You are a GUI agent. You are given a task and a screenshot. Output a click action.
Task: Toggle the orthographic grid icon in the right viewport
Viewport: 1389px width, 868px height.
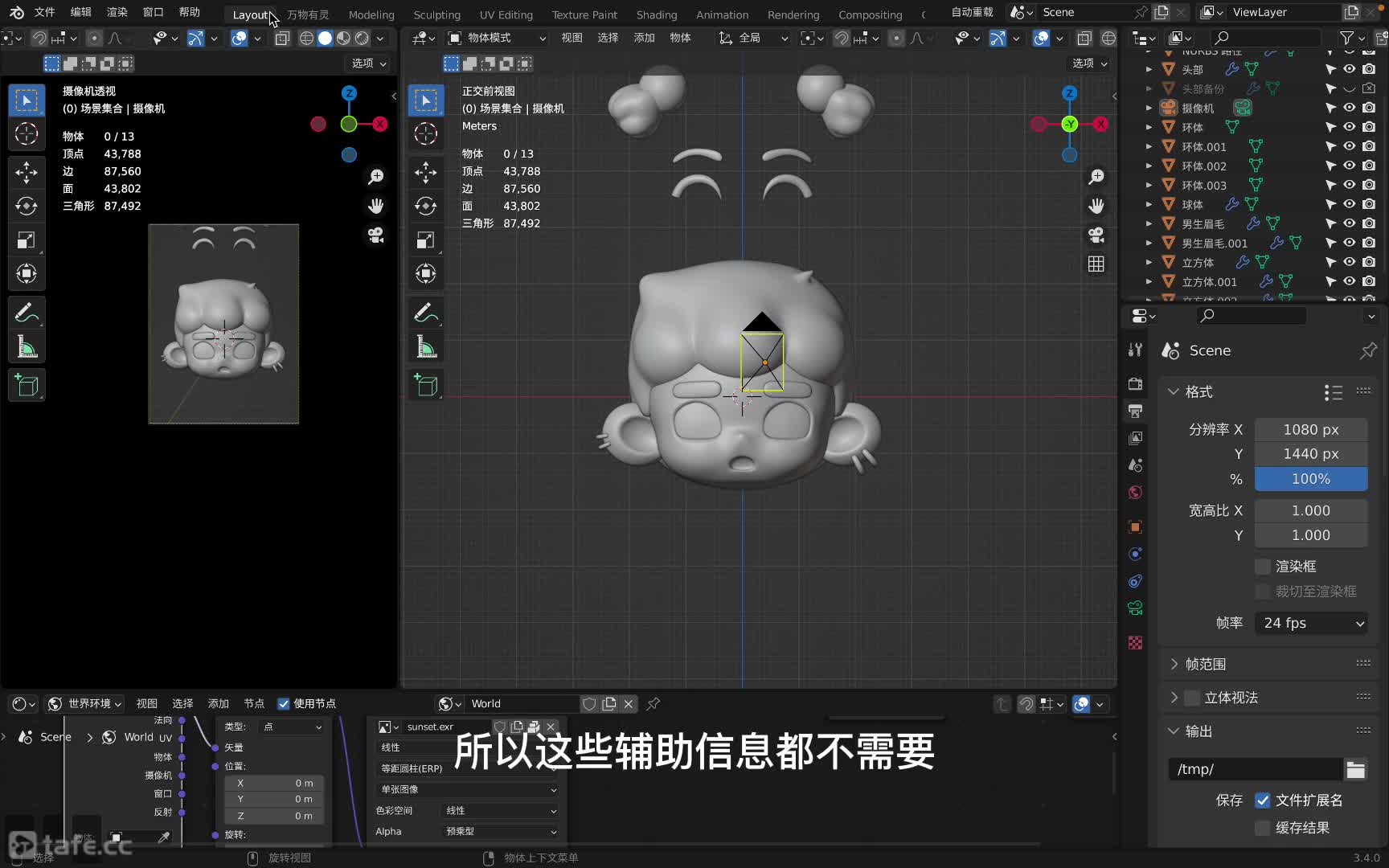point(1096,264)
